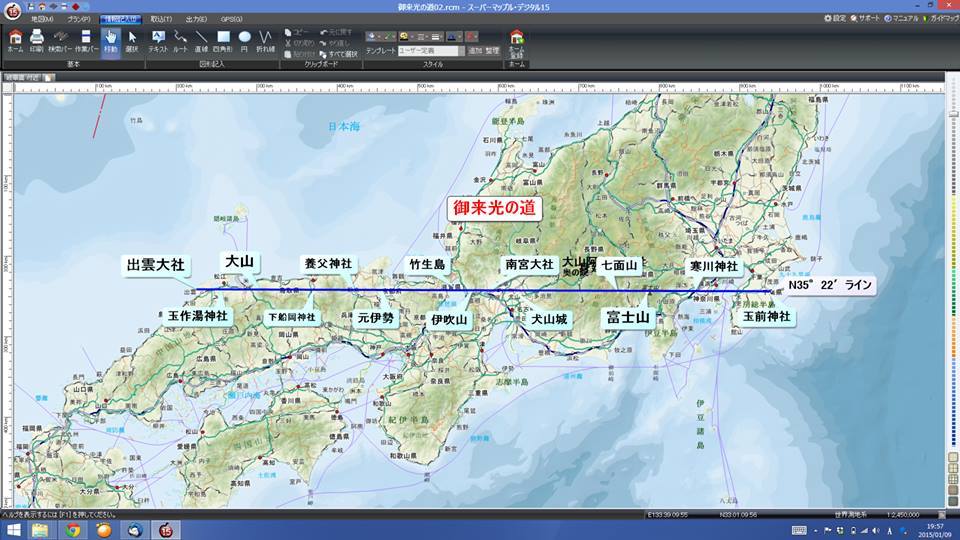This screenshot has height=540, width=960.
Task: Toggle the 作業バー (Work bar) panel
Action: (85, 40)
